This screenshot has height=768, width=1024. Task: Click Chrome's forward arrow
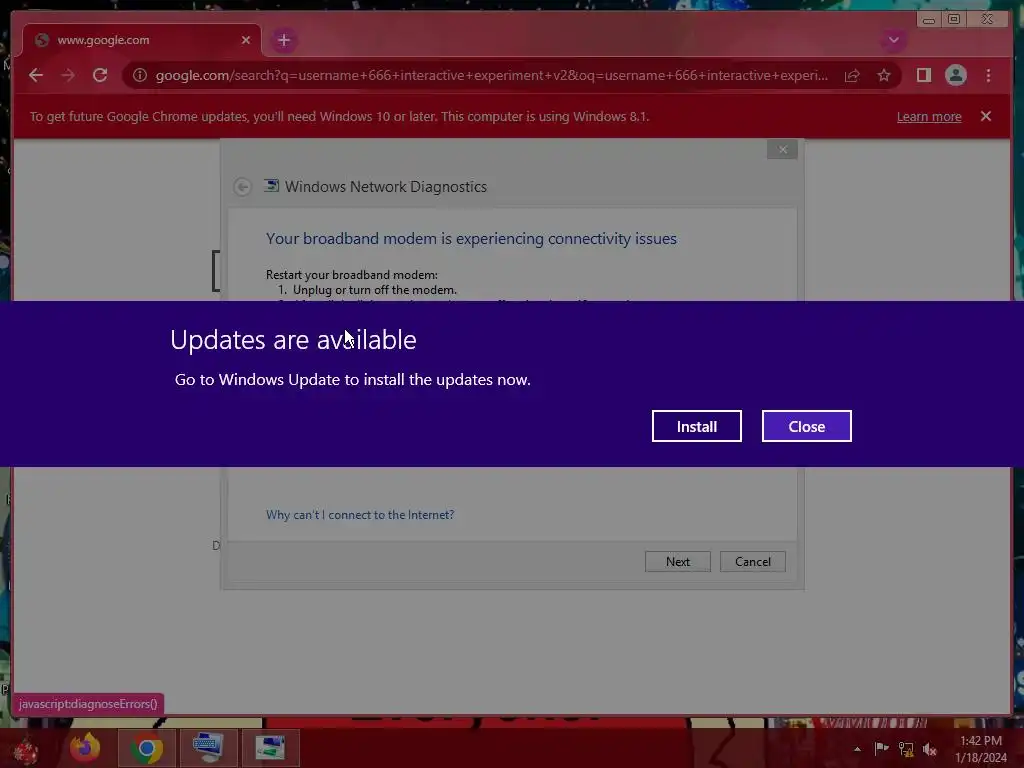pos(68,75)
